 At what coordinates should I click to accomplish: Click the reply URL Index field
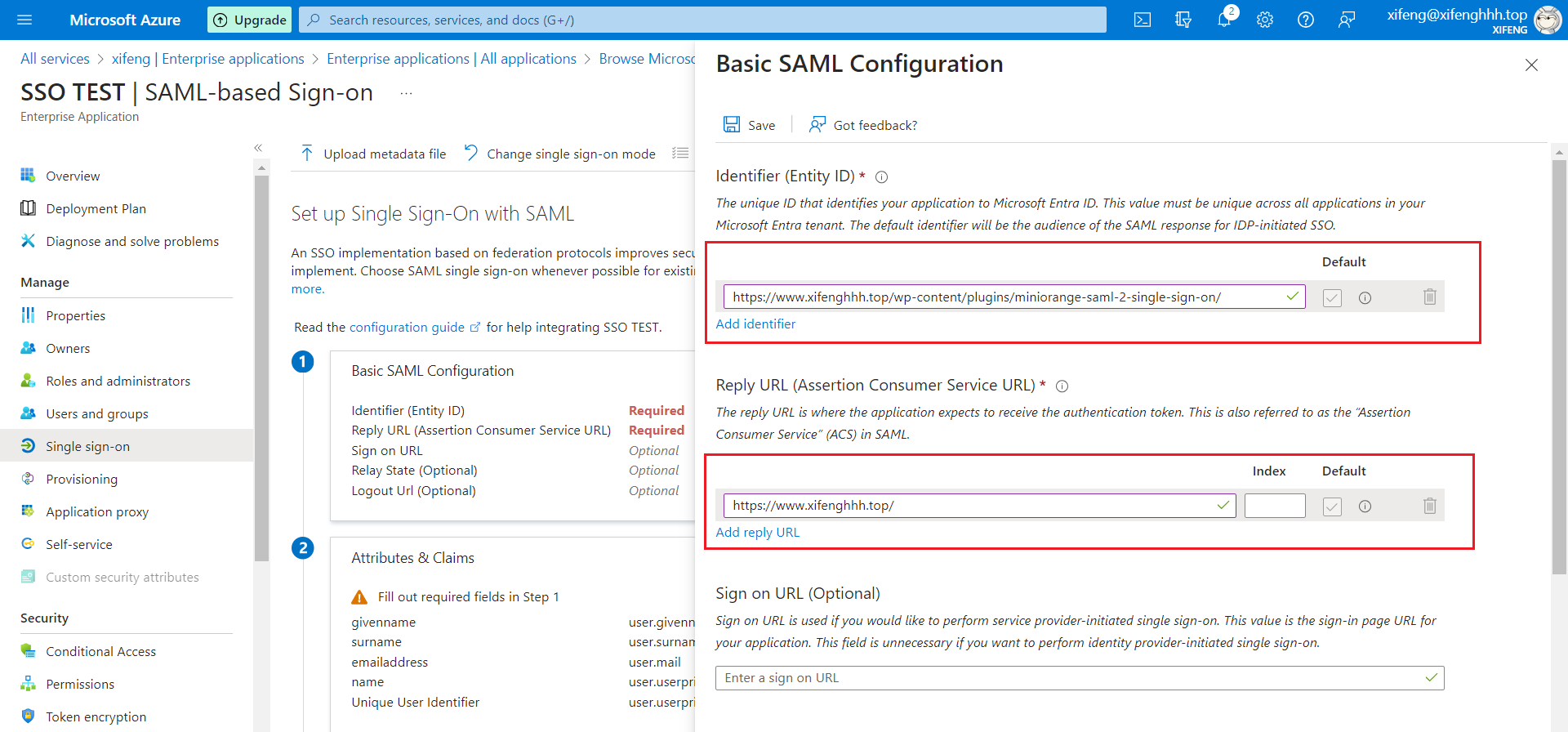click(1275, 506)
